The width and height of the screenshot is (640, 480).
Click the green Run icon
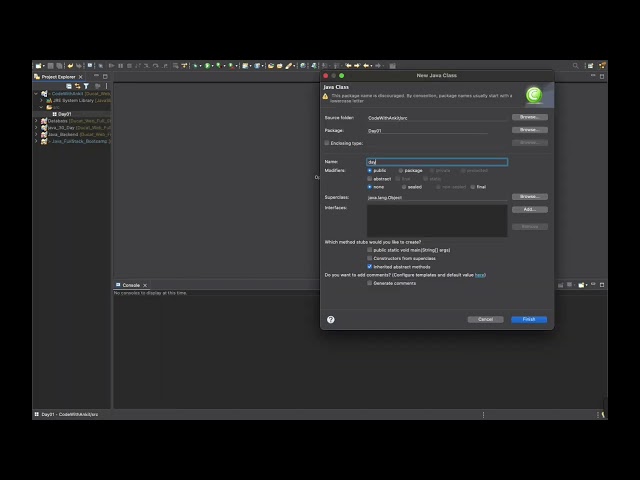click(207, 66)
